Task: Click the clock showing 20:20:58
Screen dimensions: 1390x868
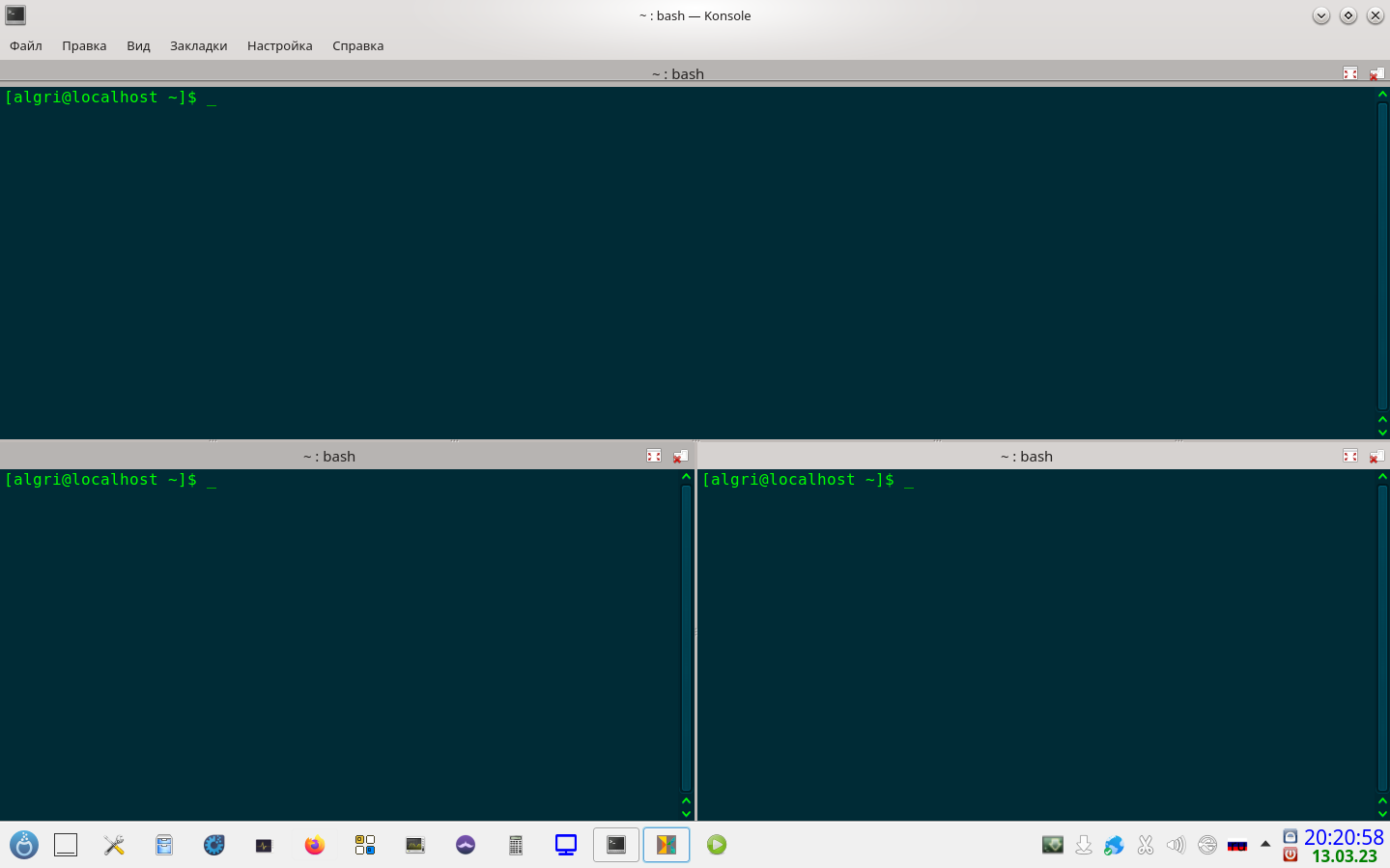Action: tap(1343, 837)
